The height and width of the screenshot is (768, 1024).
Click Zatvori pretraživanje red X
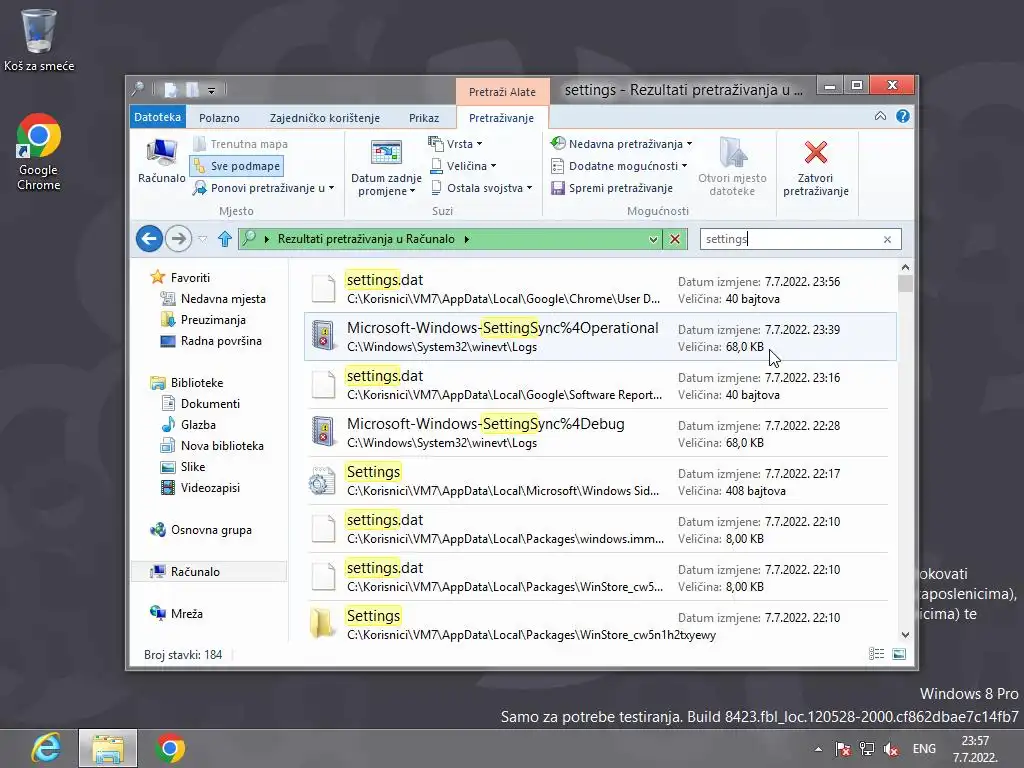tap(816, 153)
